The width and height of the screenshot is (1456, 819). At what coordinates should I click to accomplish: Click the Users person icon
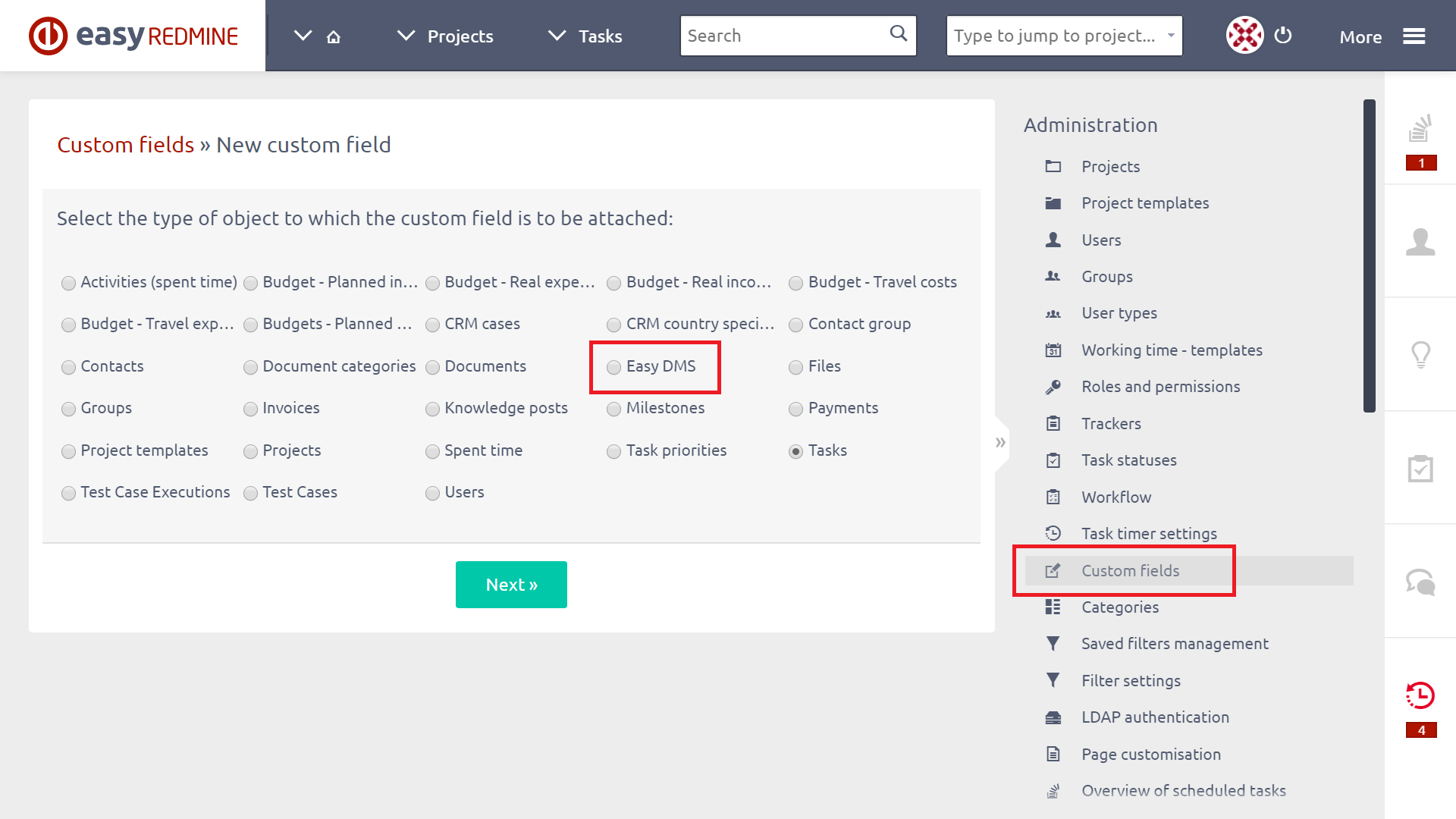tap(1053, 240)
